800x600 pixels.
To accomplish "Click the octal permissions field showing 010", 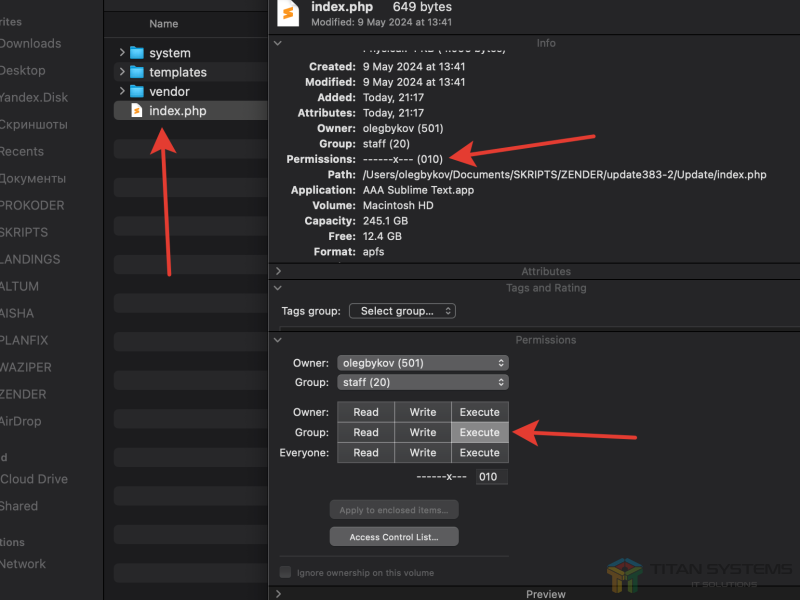I will coord(491,477).
